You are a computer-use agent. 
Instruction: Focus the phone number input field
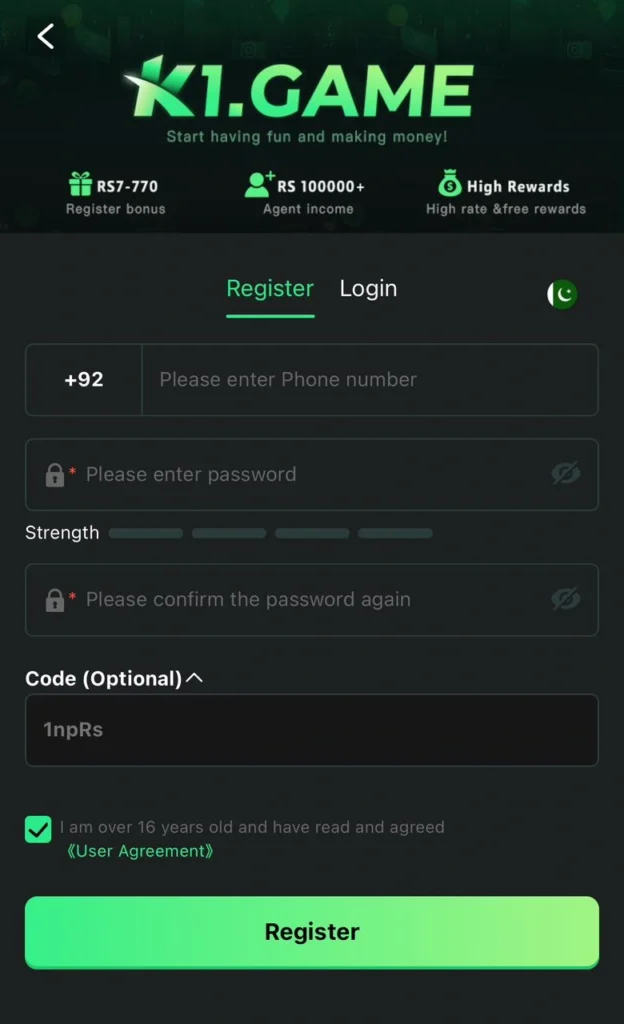tap(370, 380)
